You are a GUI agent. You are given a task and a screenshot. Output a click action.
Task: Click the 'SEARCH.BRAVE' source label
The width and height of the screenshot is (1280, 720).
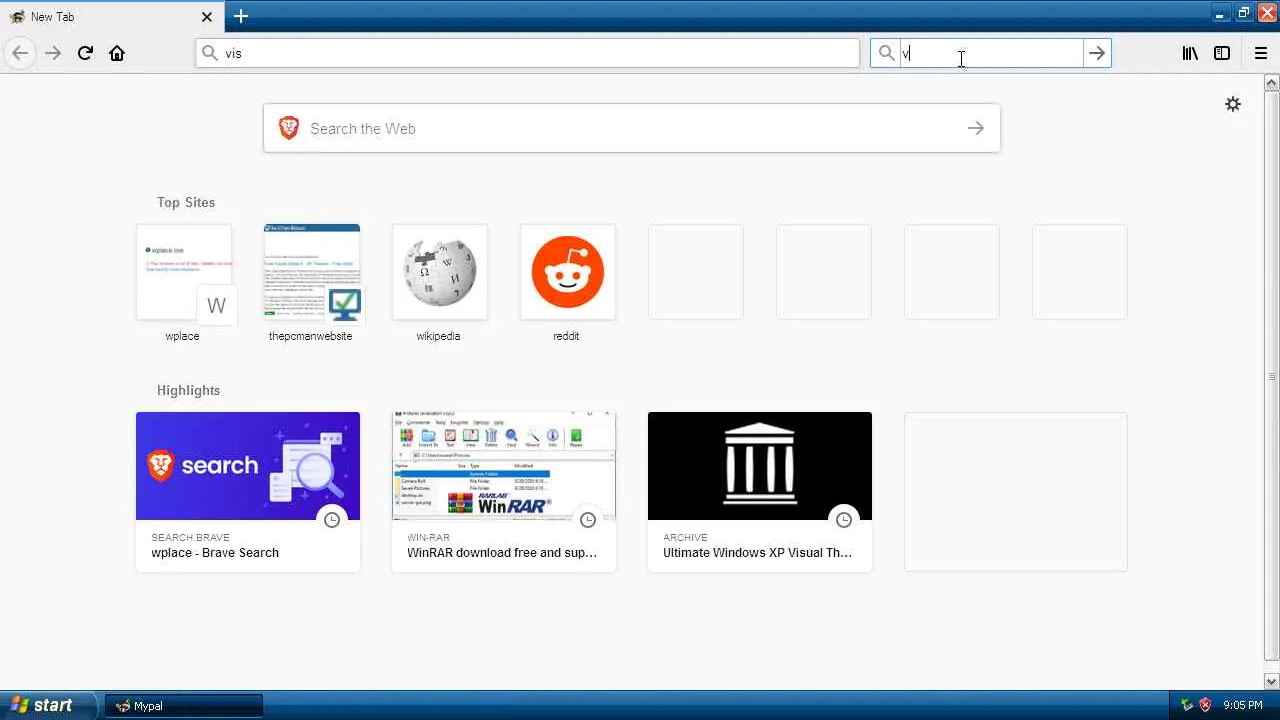190,537
